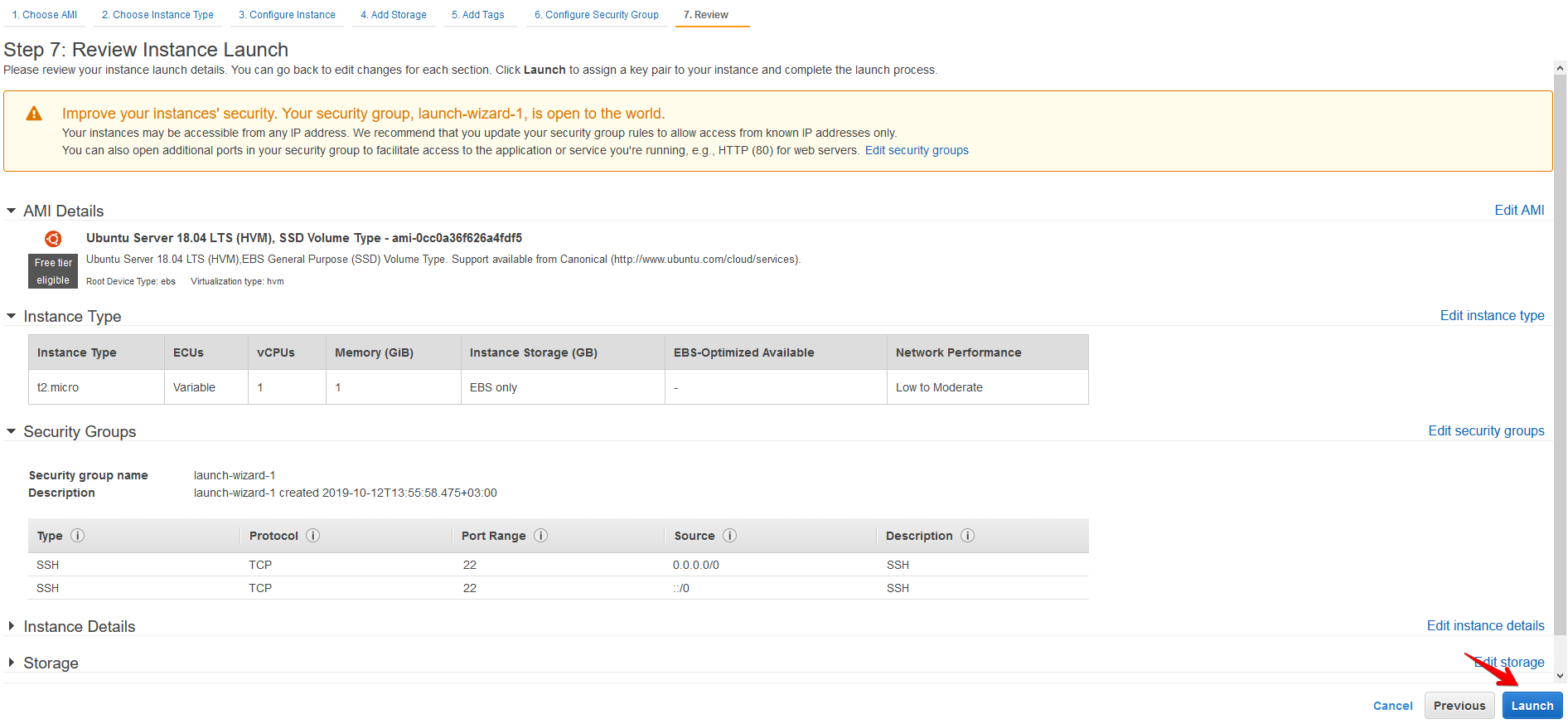Click the Cancel link
Image resolution: width=1568 pixels, height=724 pixels.
[1393, 706]
